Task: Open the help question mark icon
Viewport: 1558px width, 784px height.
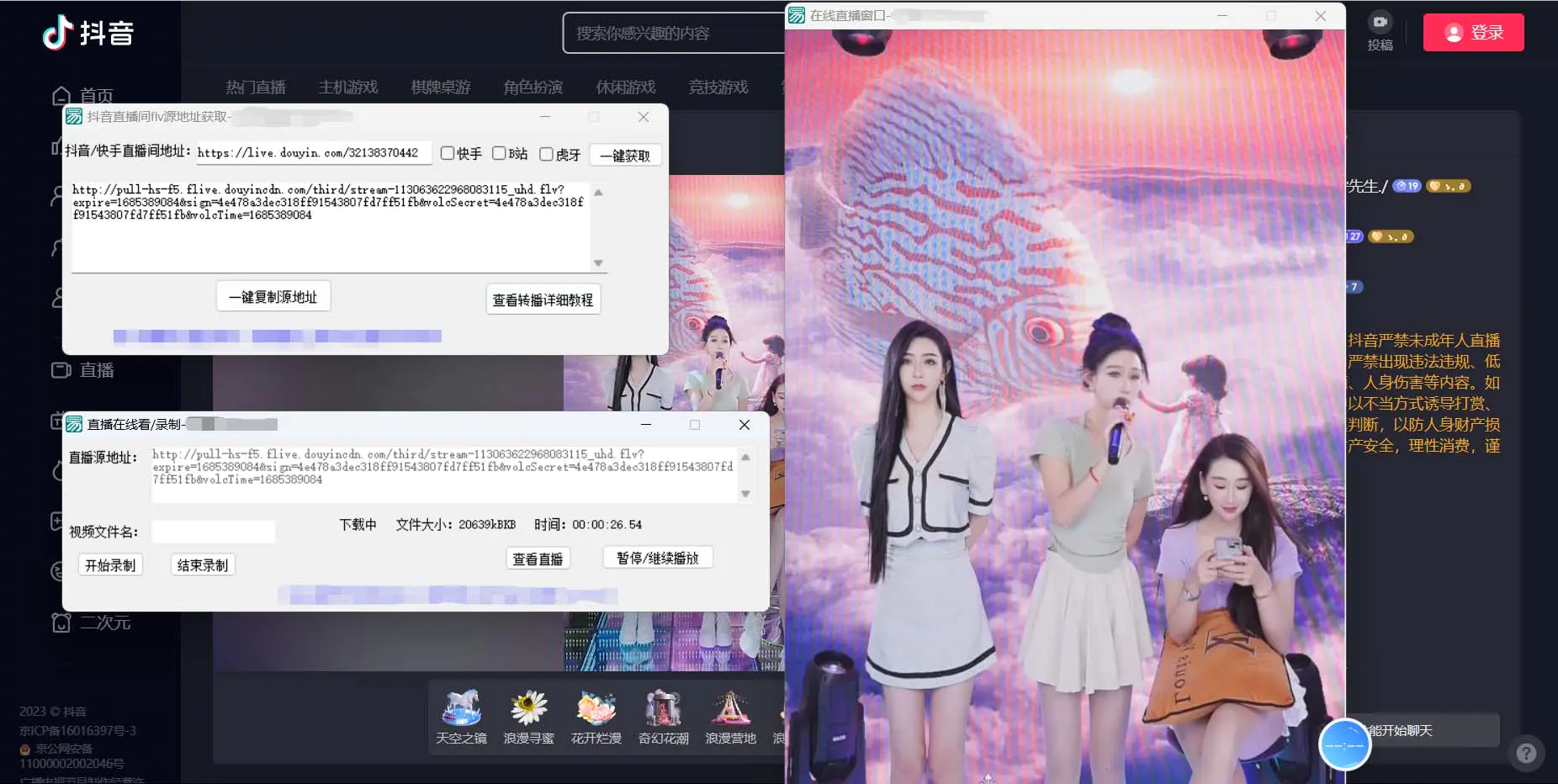Action: pyautogui.click(x=1525, y=754)
